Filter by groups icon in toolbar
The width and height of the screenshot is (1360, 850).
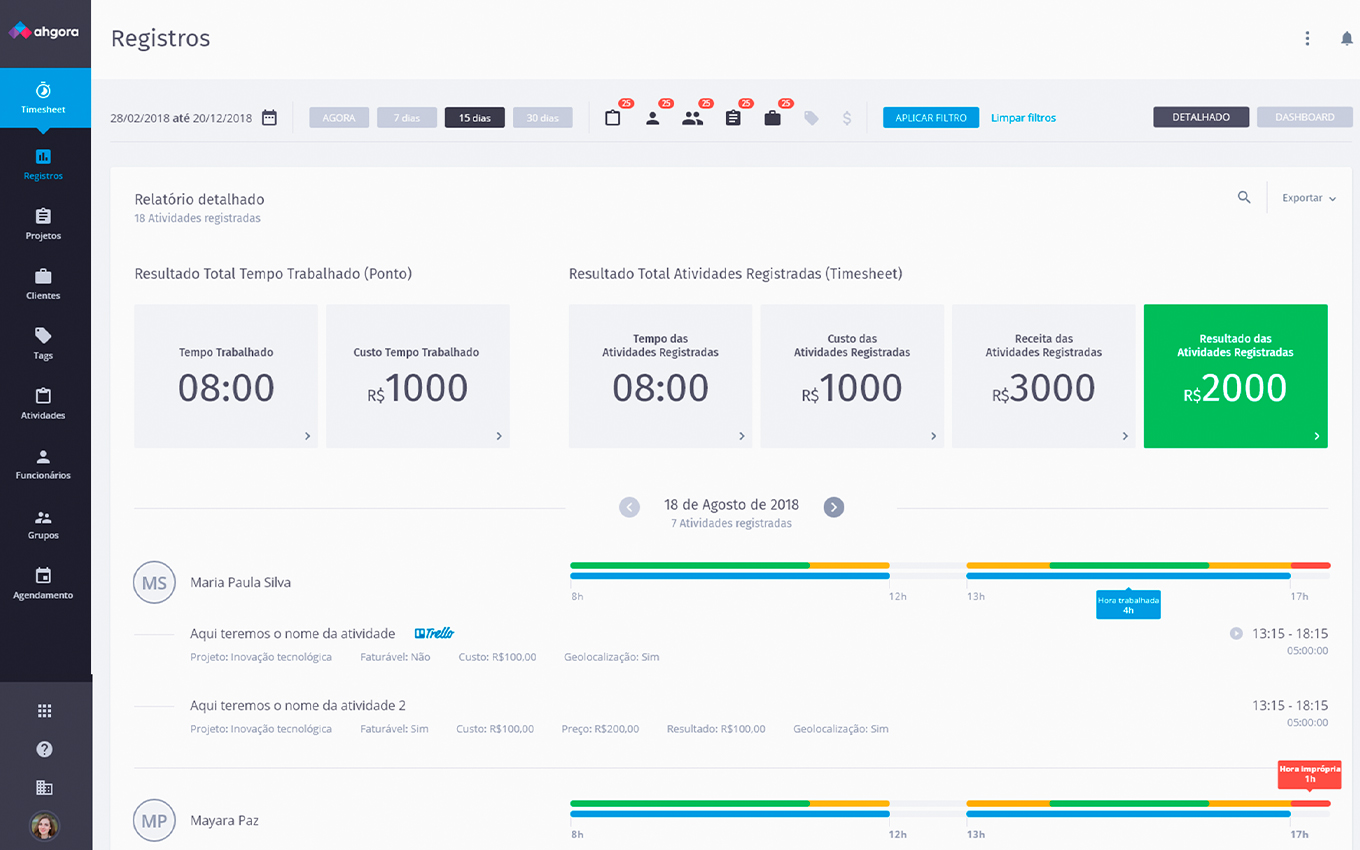pyautogui.click(x=692, y=118)
